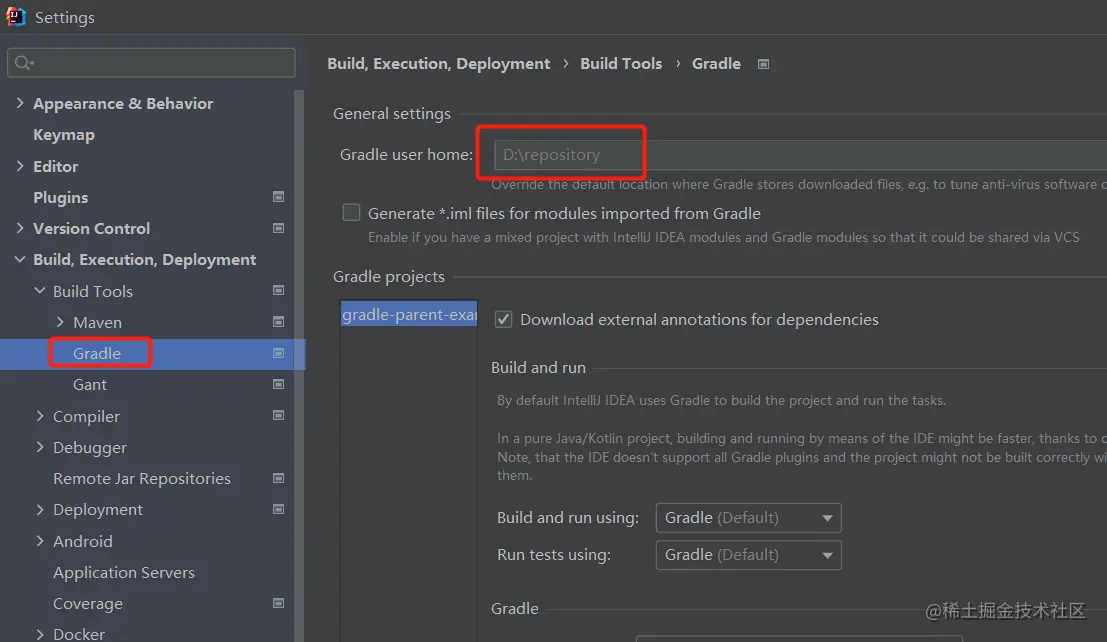Image resolution: width=1107 pixels, height=642 pixels.
Task: Select Gradle under Build Tools
Action: (x=97, y=353)
